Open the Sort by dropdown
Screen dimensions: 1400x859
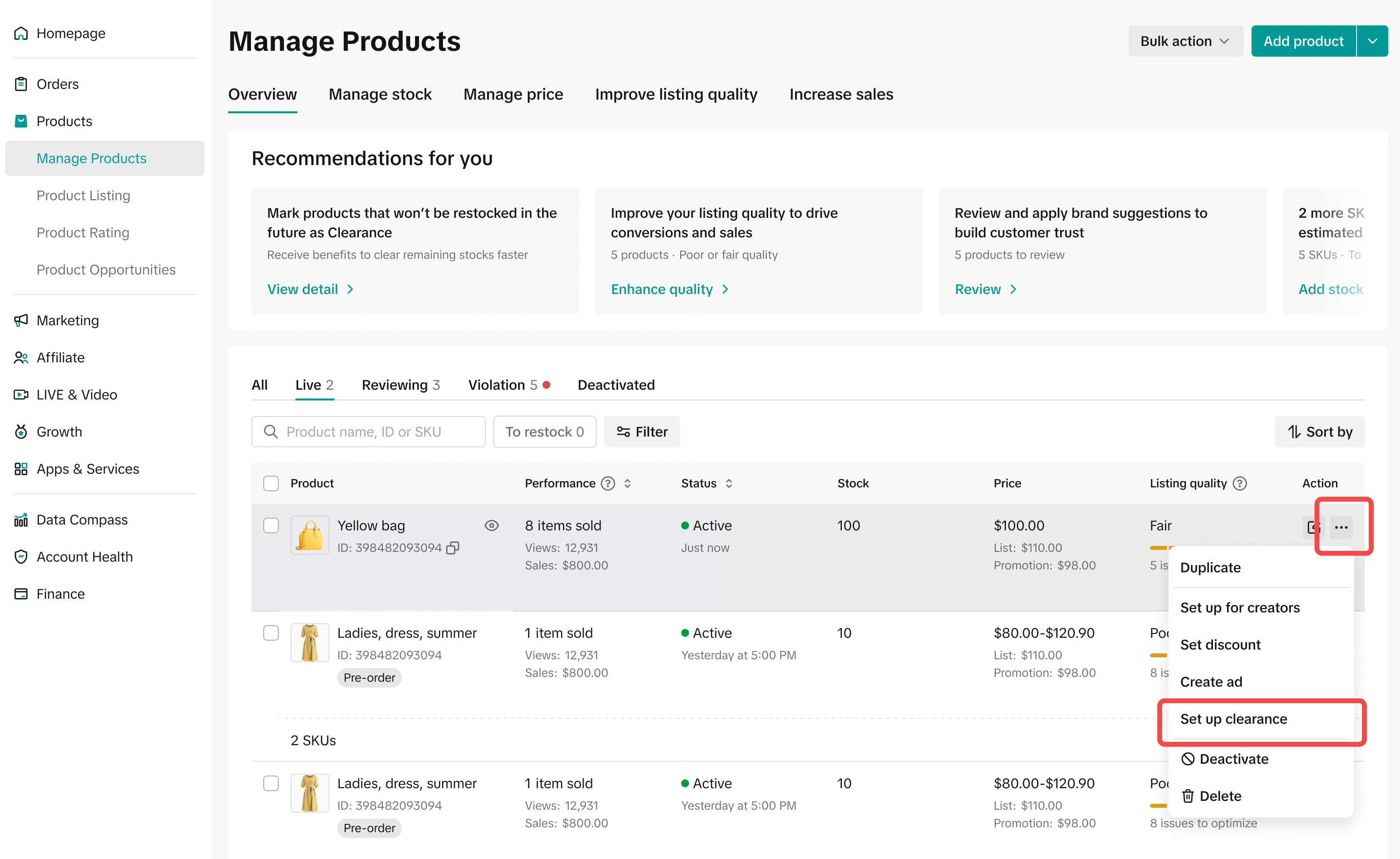[x=1319, y=432]
